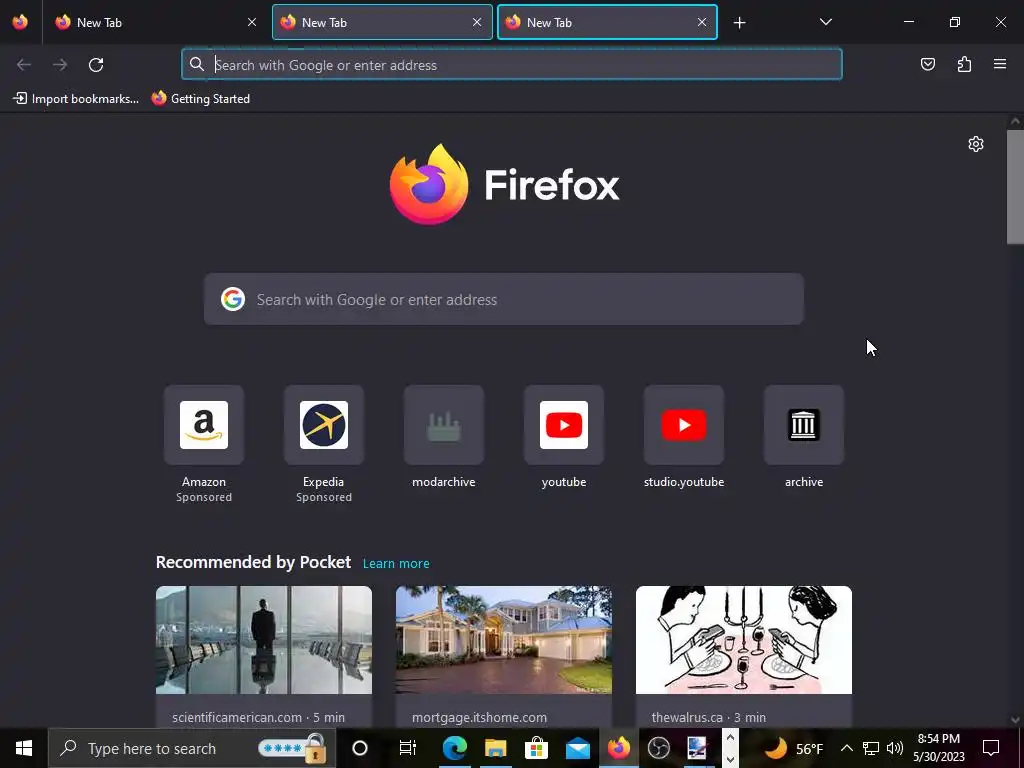The image size is (1024, 768).
Task: Close the second New Tab
Action: click(x=477, y=22)
